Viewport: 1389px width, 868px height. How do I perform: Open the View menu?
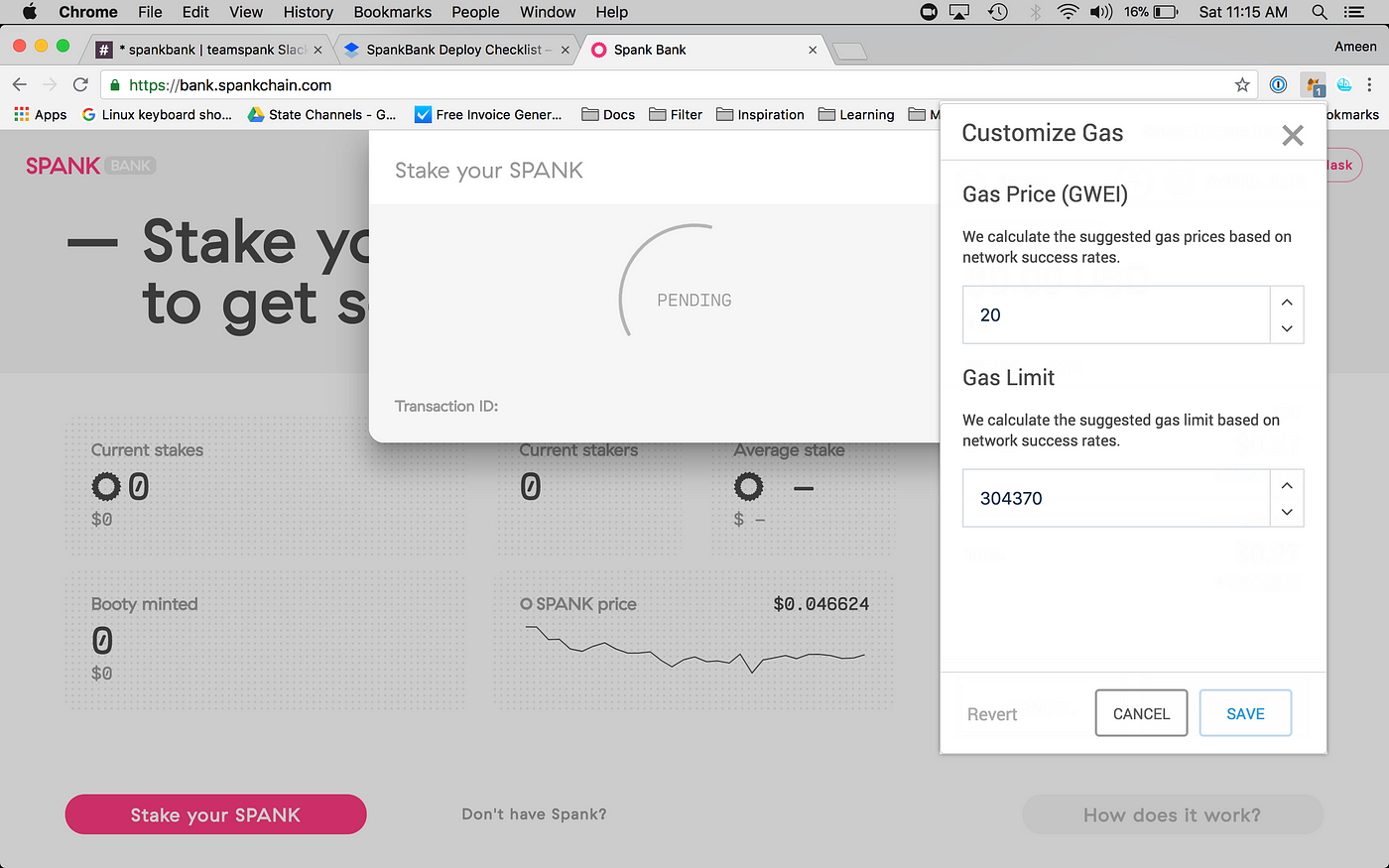[246, 12]
